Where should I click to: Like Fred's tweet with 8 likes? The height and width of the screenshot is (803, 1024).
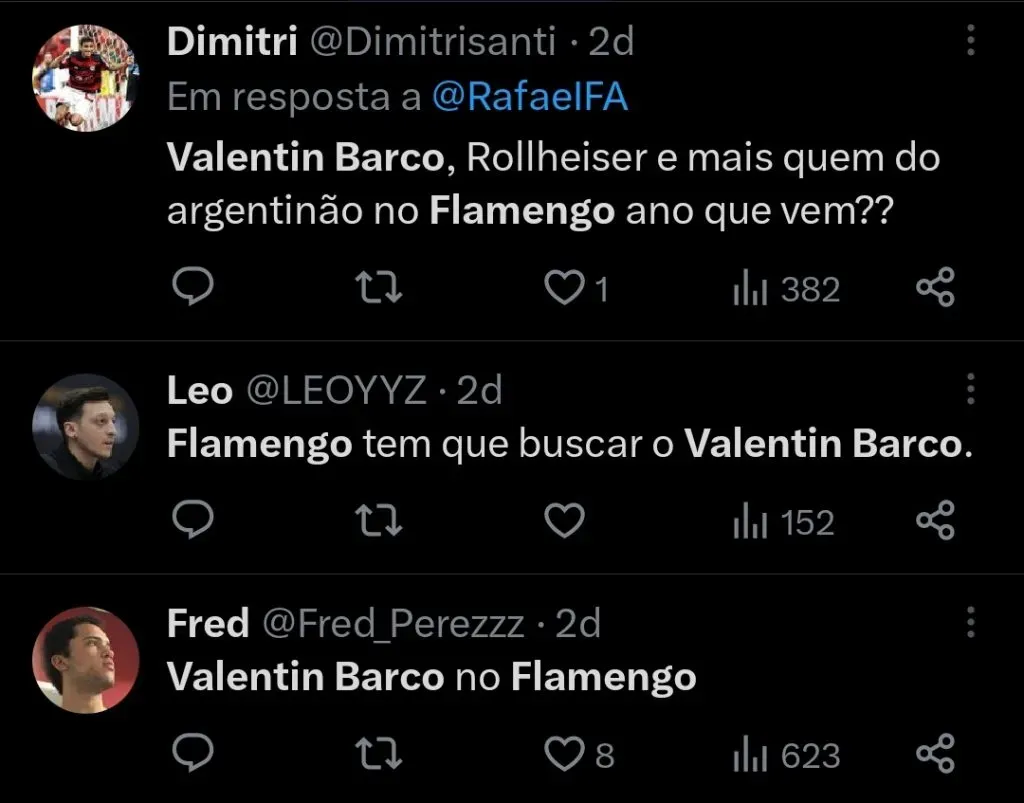[x=564, y=754]
